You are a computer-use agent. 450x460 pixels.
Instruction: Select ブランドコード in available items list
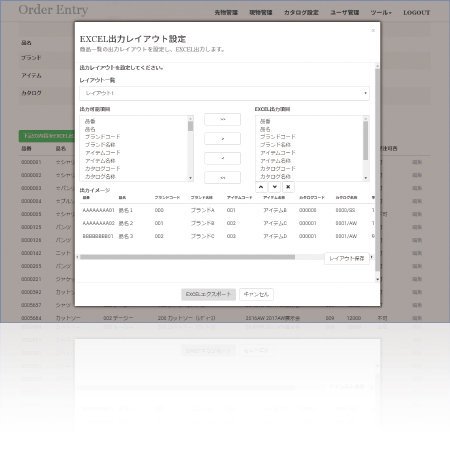(x=102, y=137)
